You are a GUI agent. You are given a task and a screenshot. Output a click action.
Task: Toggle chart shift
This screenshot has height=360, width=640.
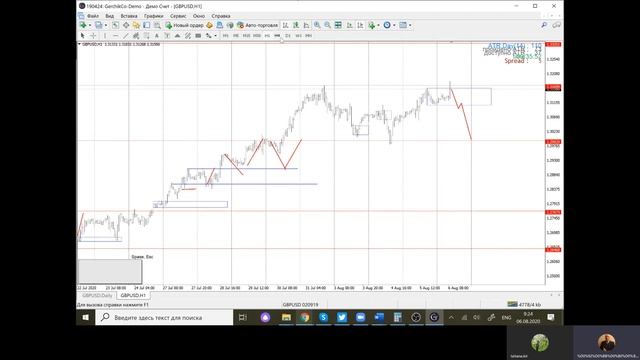pyautogui.click(x=360, y=25)
